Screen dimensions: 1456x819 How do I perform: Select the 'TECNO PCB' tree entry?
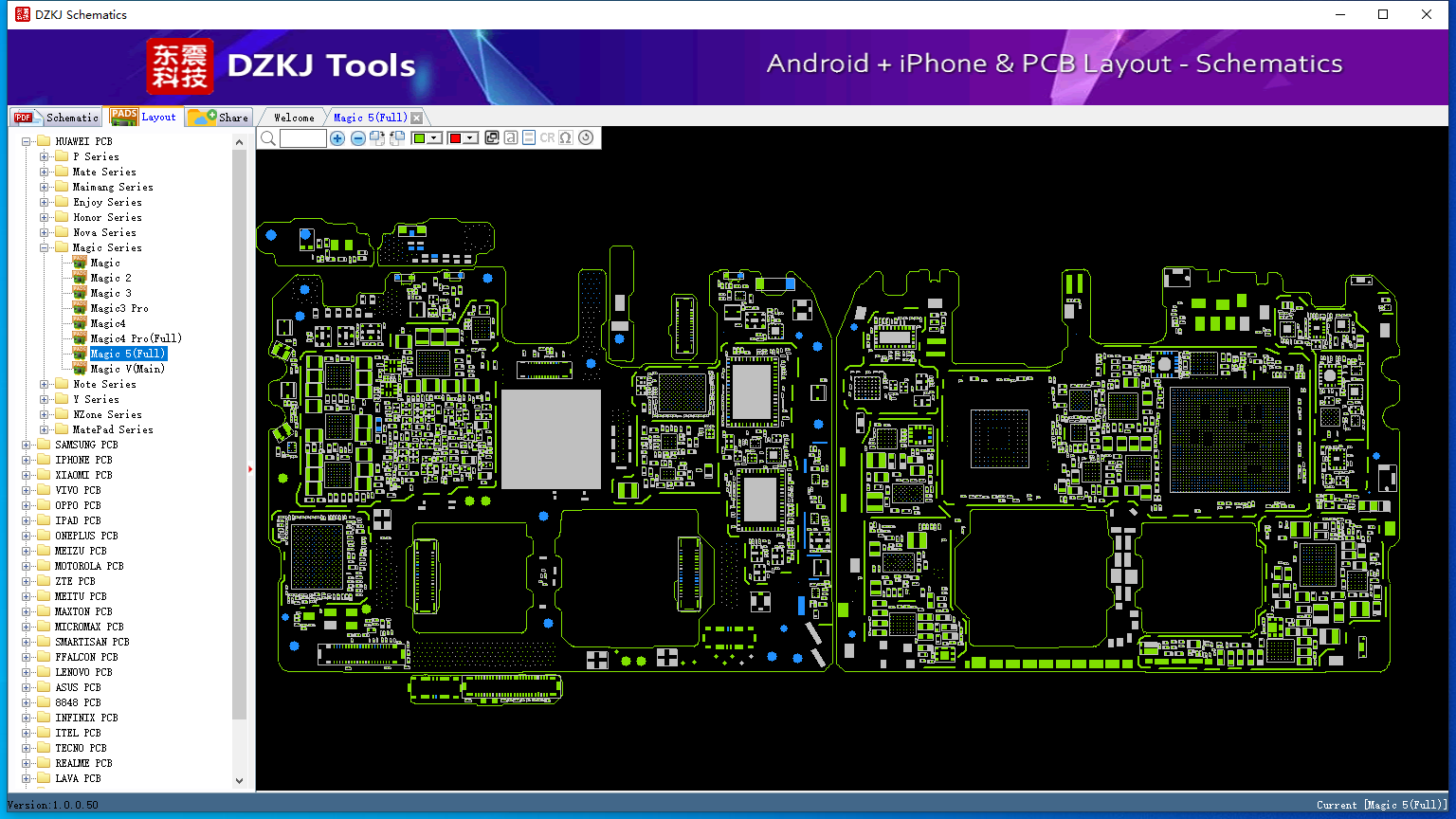coord(81,748)
